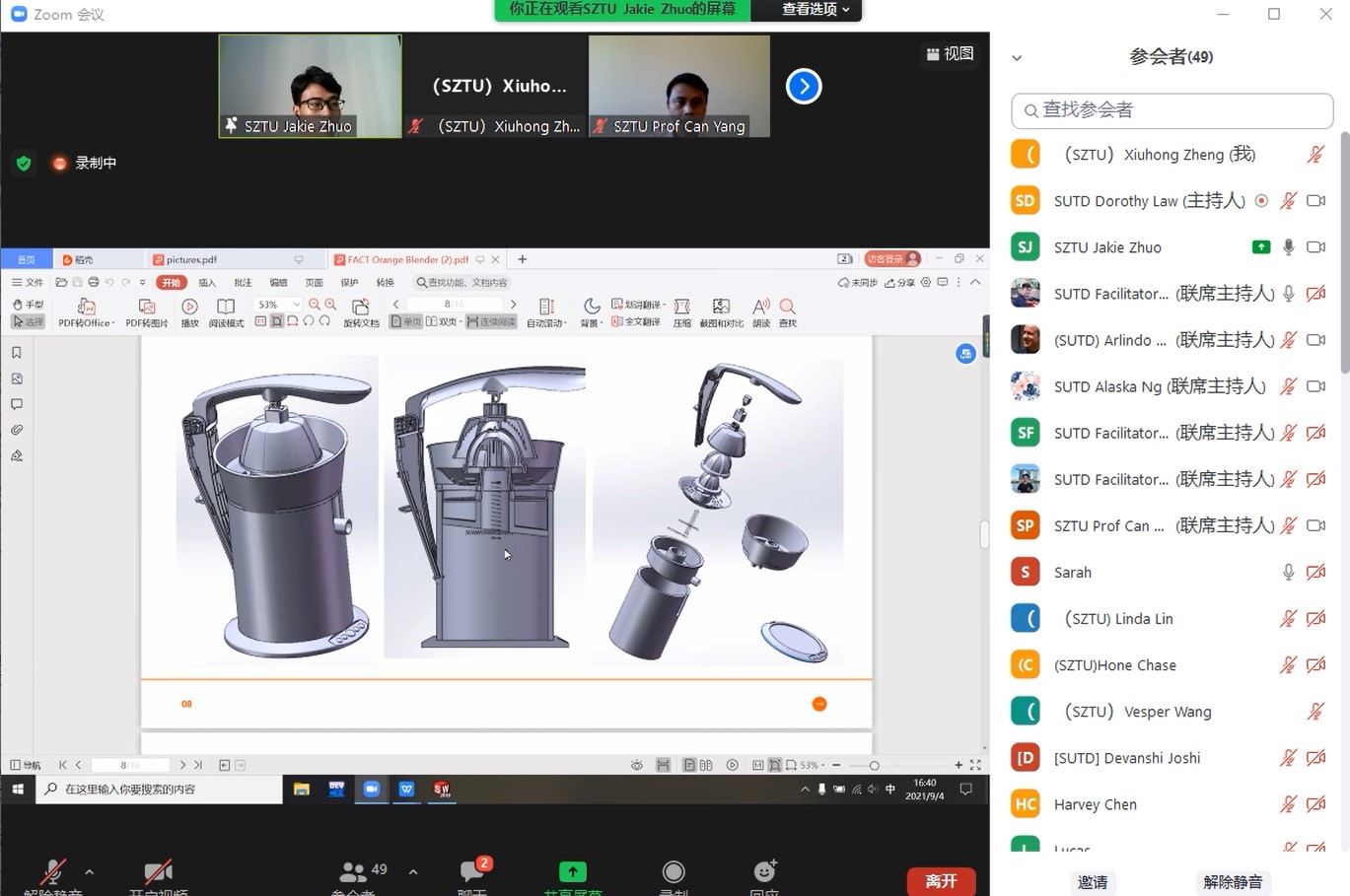Open the 查看选项 view options dropdown

[815, 10]
